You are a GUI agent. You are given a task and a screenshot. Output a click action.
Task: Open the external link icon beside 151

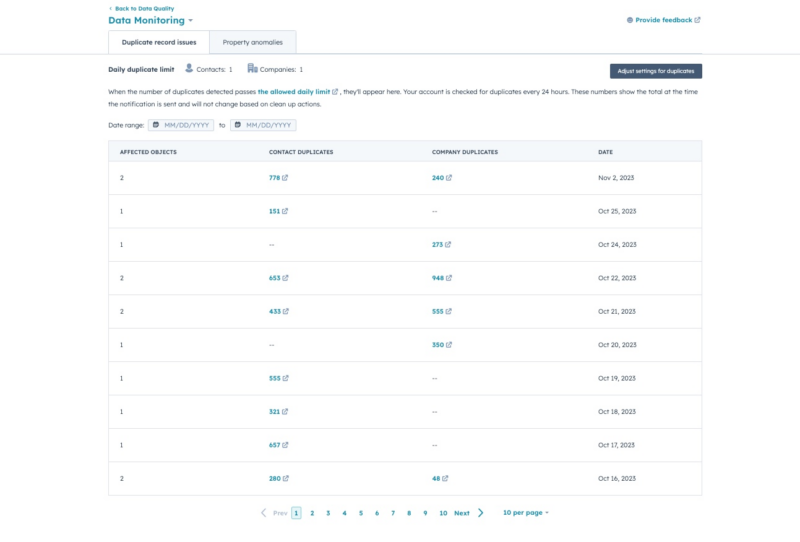tap(285, 211)
